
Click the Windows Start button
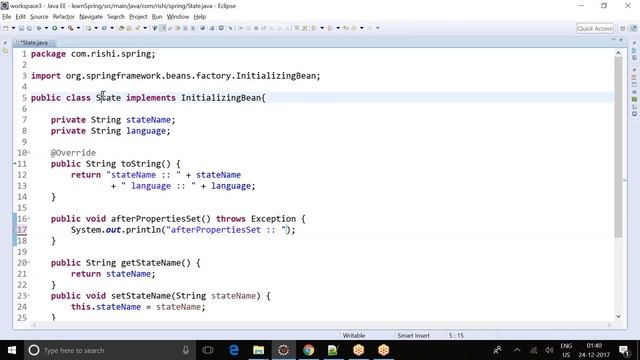12,350
